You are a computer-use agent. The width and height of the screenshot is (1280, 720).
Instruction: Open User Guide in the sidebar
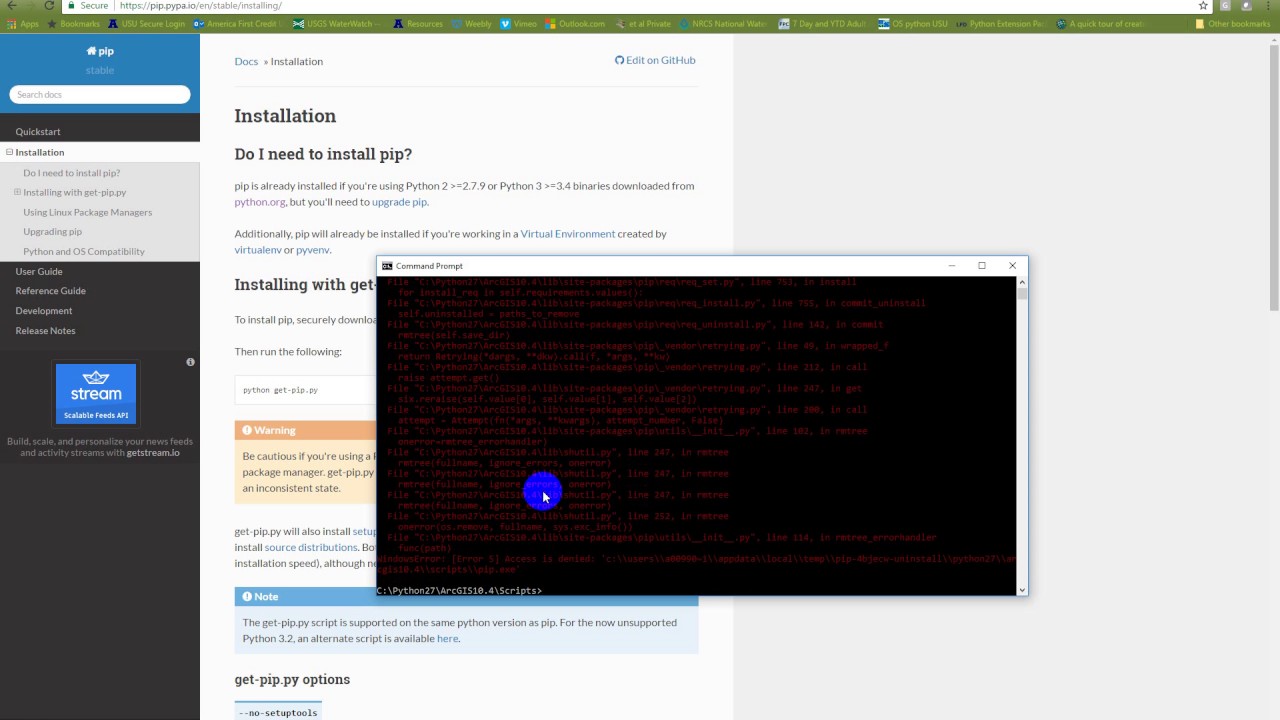click(x=39, y=271)
